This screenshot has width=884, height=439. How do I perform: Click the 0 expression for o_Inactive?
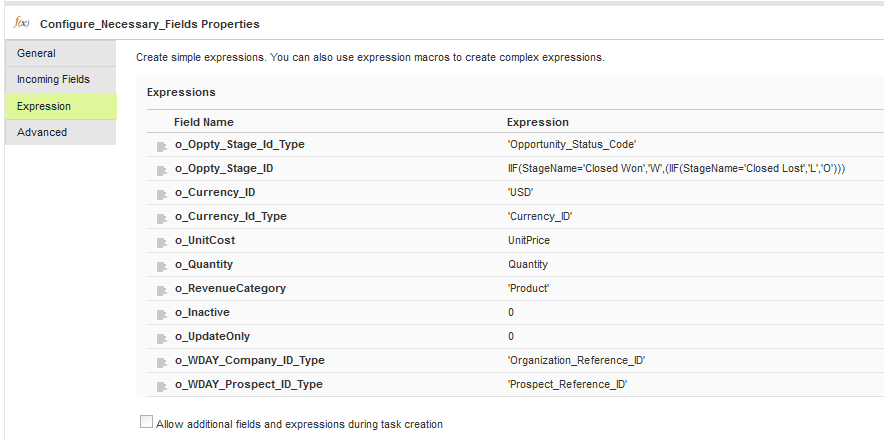pyautogui.click(x=511, y=312)
